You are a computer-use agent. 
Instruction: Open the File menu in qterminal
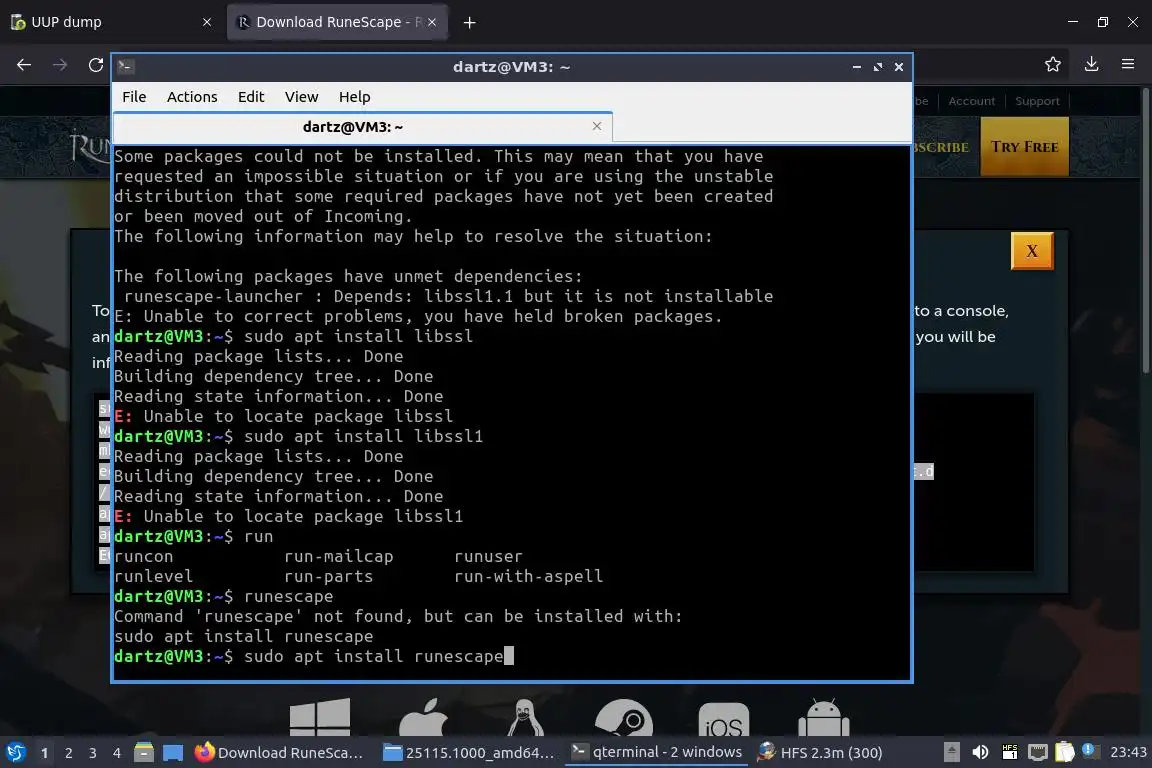pyautogui.click(x=134, y=97)
